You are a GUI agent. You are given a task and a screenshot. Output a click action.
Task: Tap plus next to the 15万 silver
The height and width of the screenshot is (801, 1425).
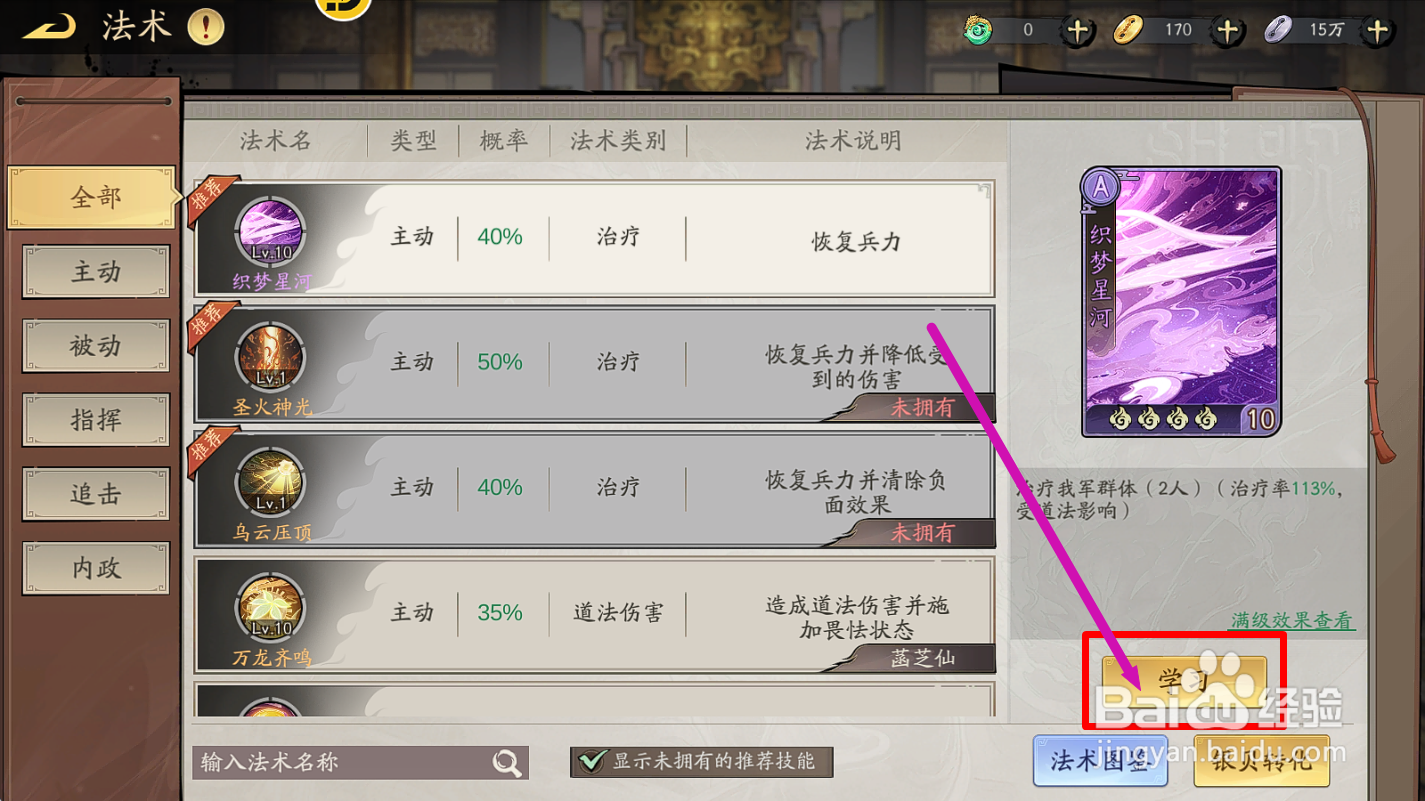1378,30
